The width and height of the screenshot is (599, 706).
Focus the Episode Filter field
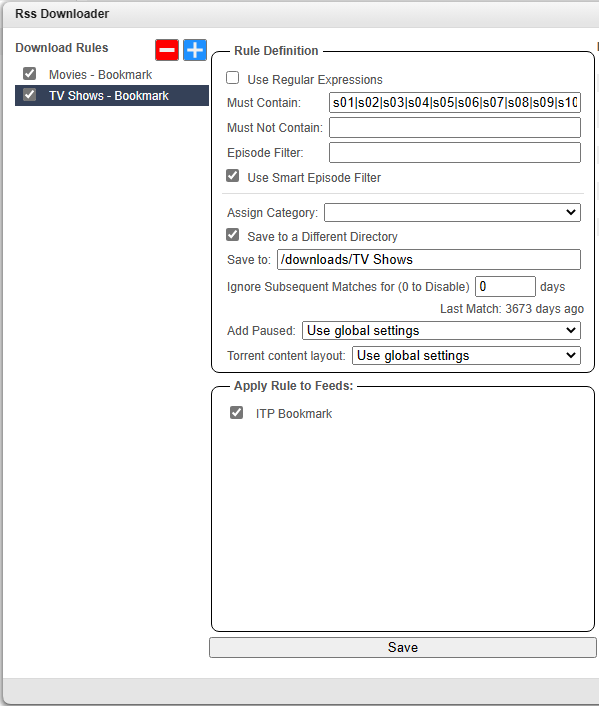click(x=455, y=153)
